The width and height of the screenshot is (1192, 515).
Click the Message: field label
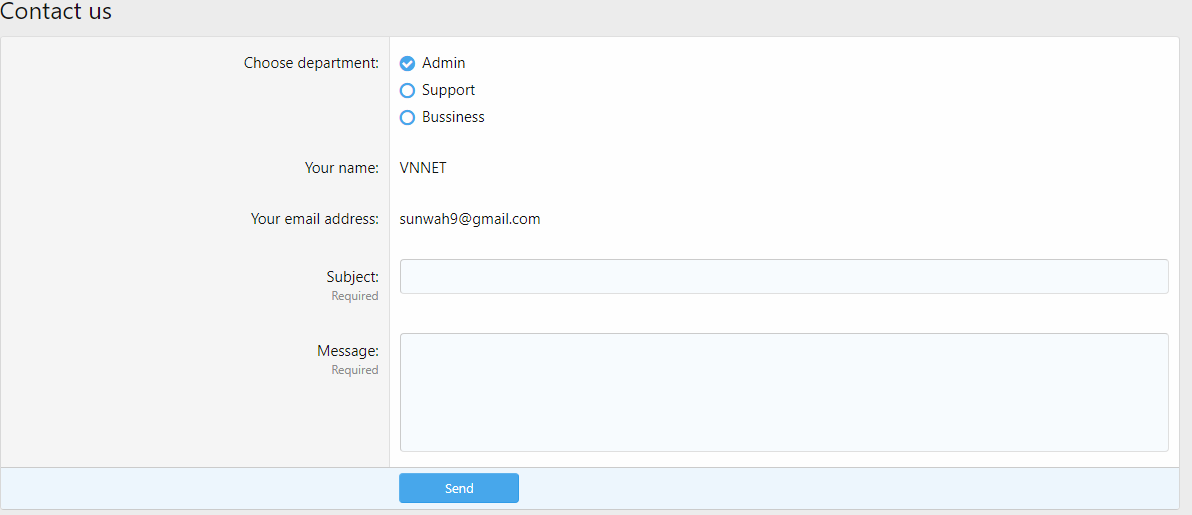[348, 351]
